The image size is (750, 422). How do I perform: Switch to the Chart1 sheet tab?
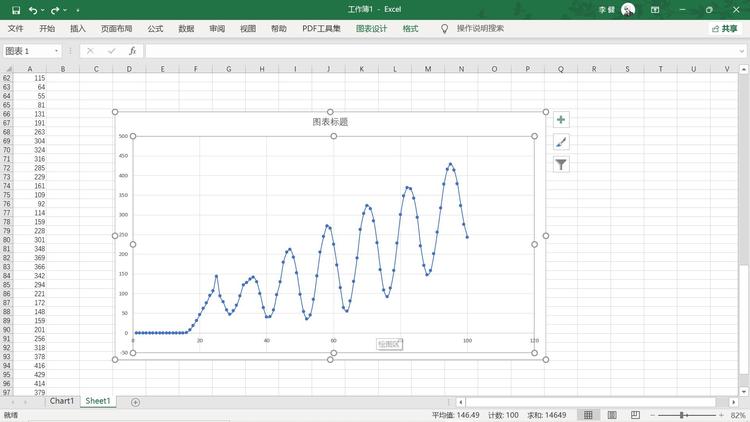point(62,401)
